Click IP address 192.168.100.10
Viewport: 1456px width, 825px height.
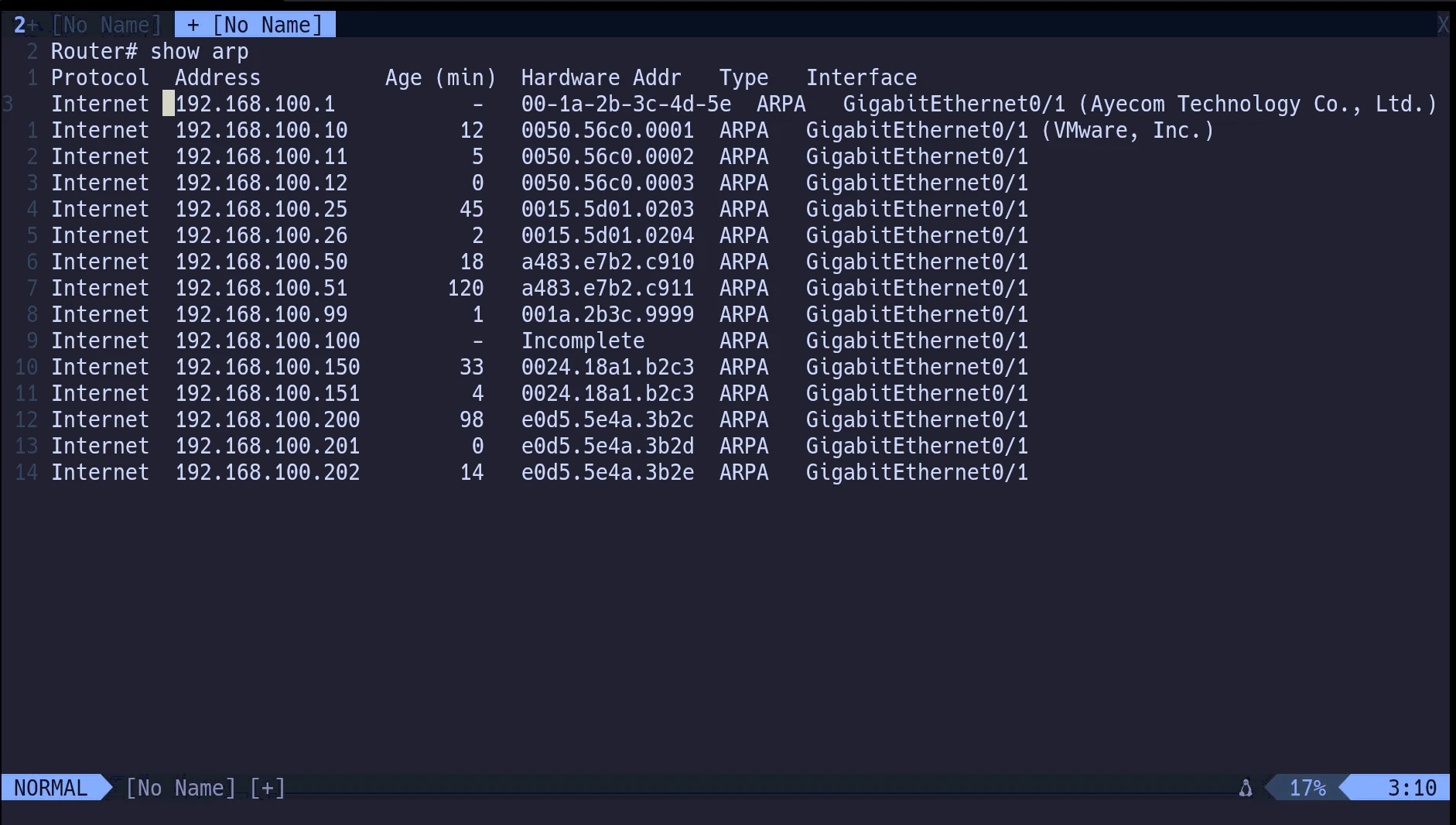click(261, 131)
